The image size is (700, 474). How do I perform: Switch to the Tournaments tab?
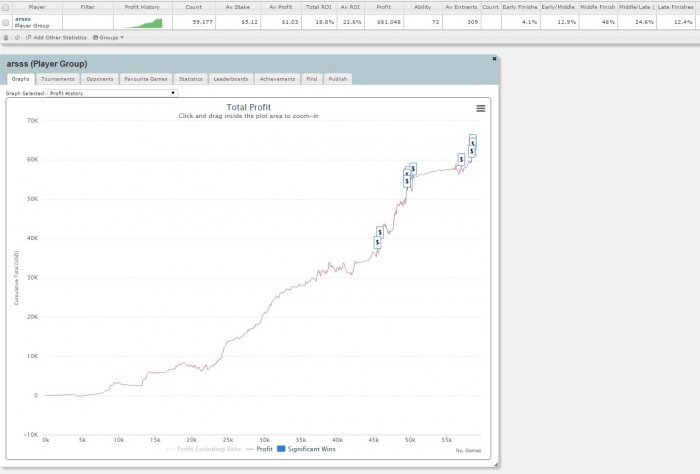coord(58,78)
